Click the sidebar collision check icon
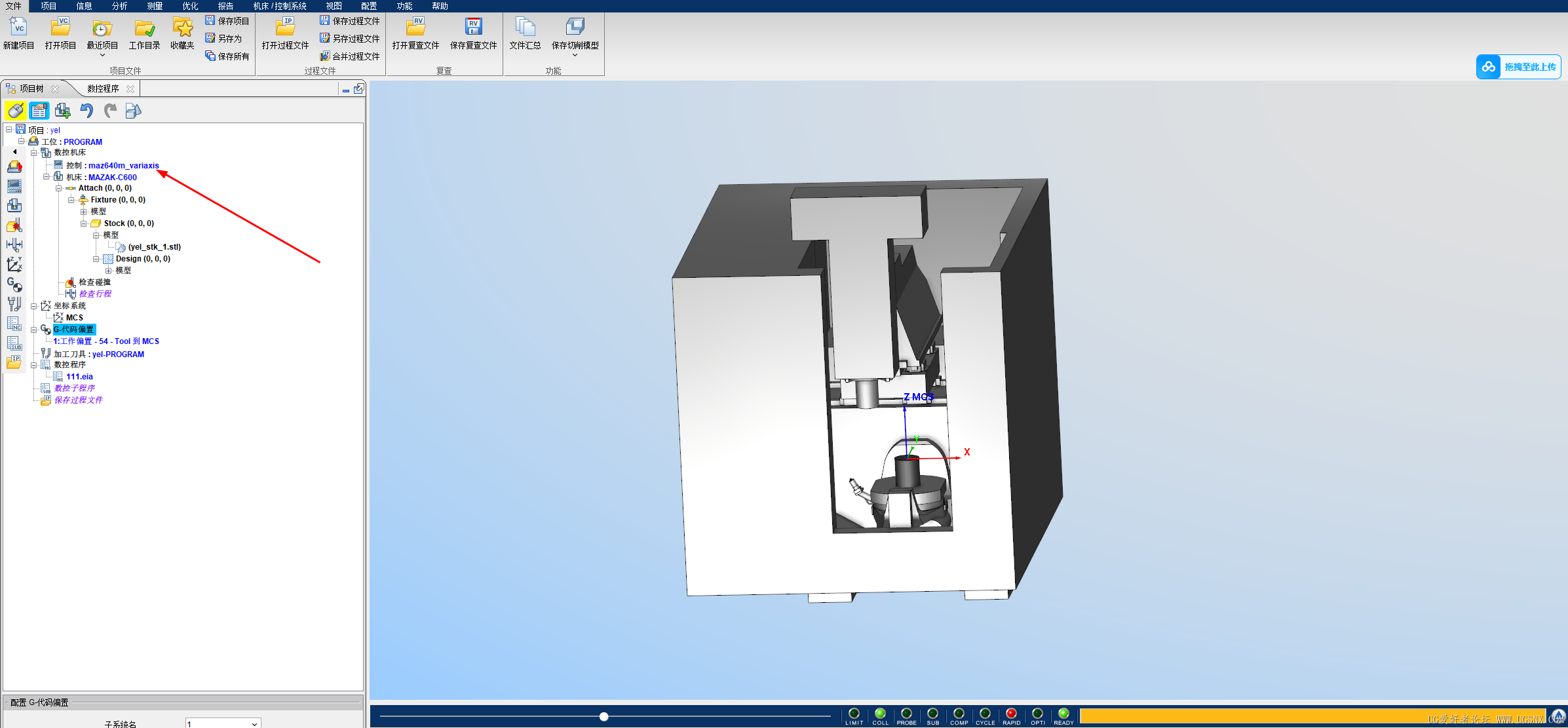1568x728 pixels. point(14,225)
